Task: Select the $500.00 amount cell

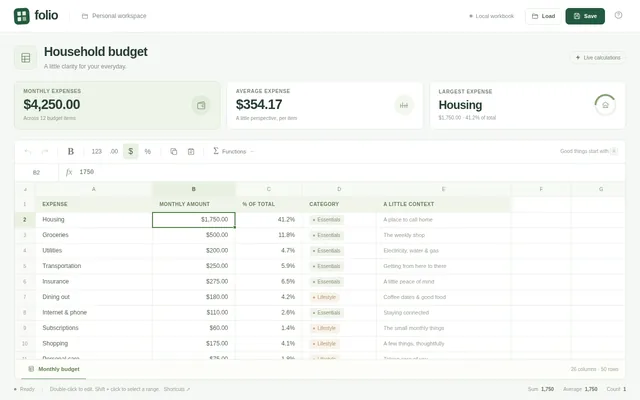Action: click(194, 235)
